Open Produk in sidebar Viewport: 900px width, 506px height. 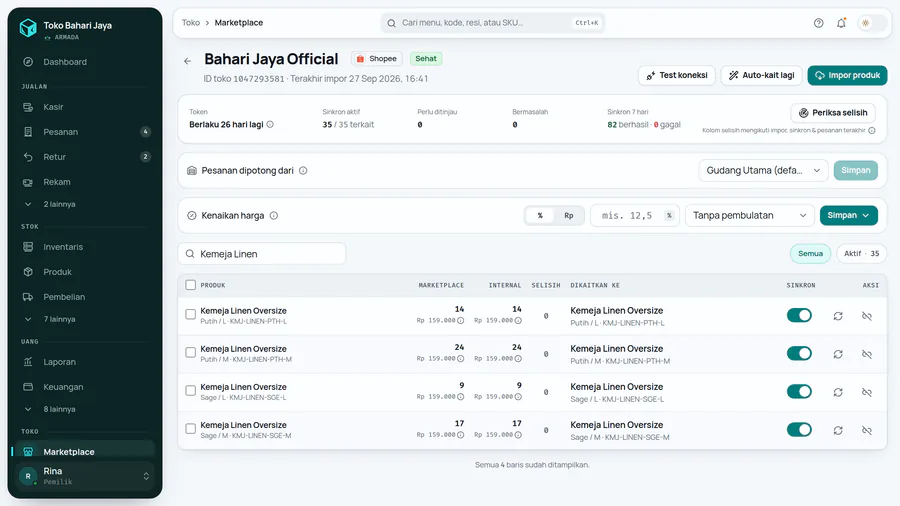coord(85,272)
